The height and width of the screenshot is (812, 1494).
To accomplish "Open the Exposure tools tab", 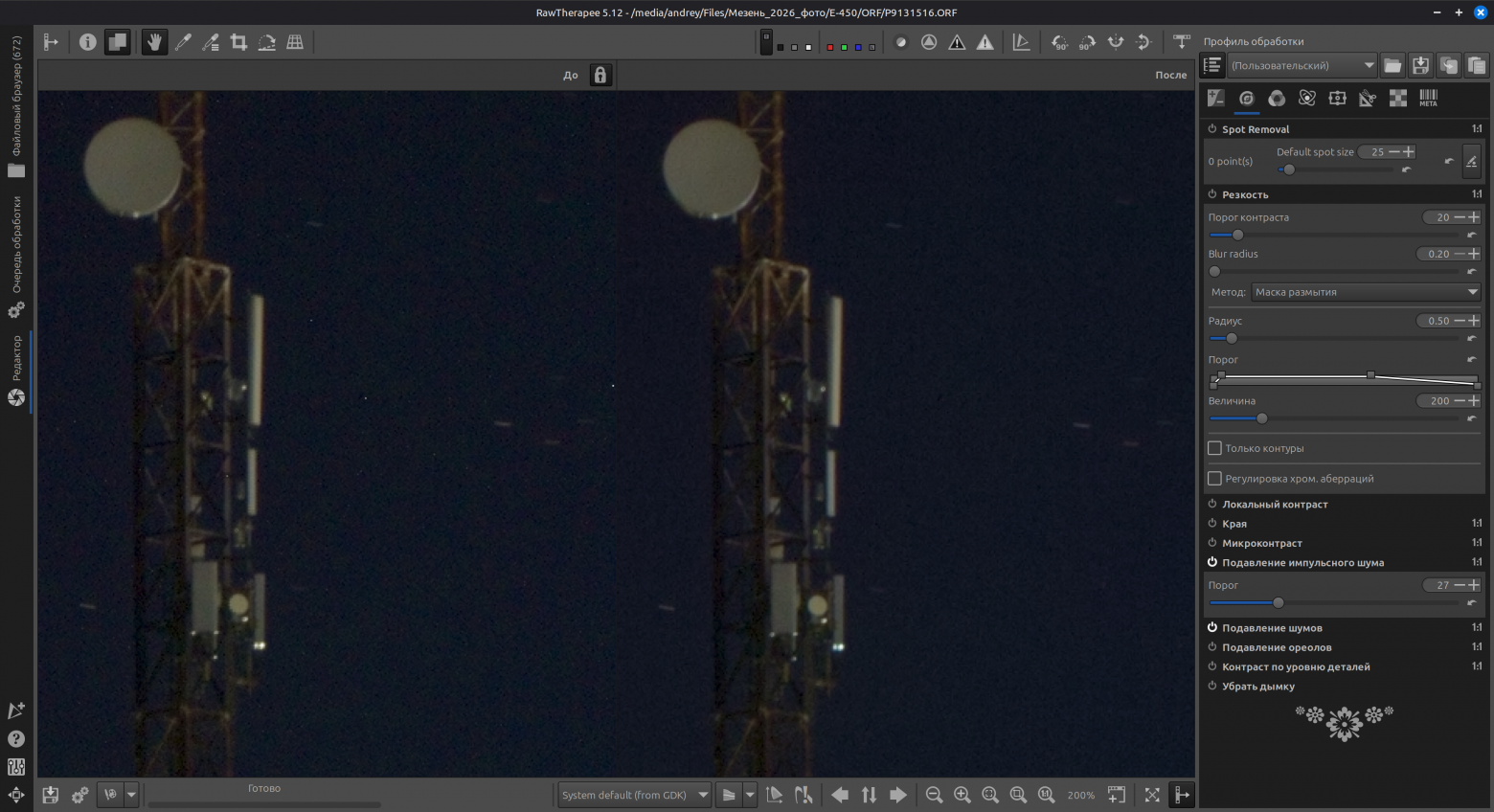I will 1216,98.
